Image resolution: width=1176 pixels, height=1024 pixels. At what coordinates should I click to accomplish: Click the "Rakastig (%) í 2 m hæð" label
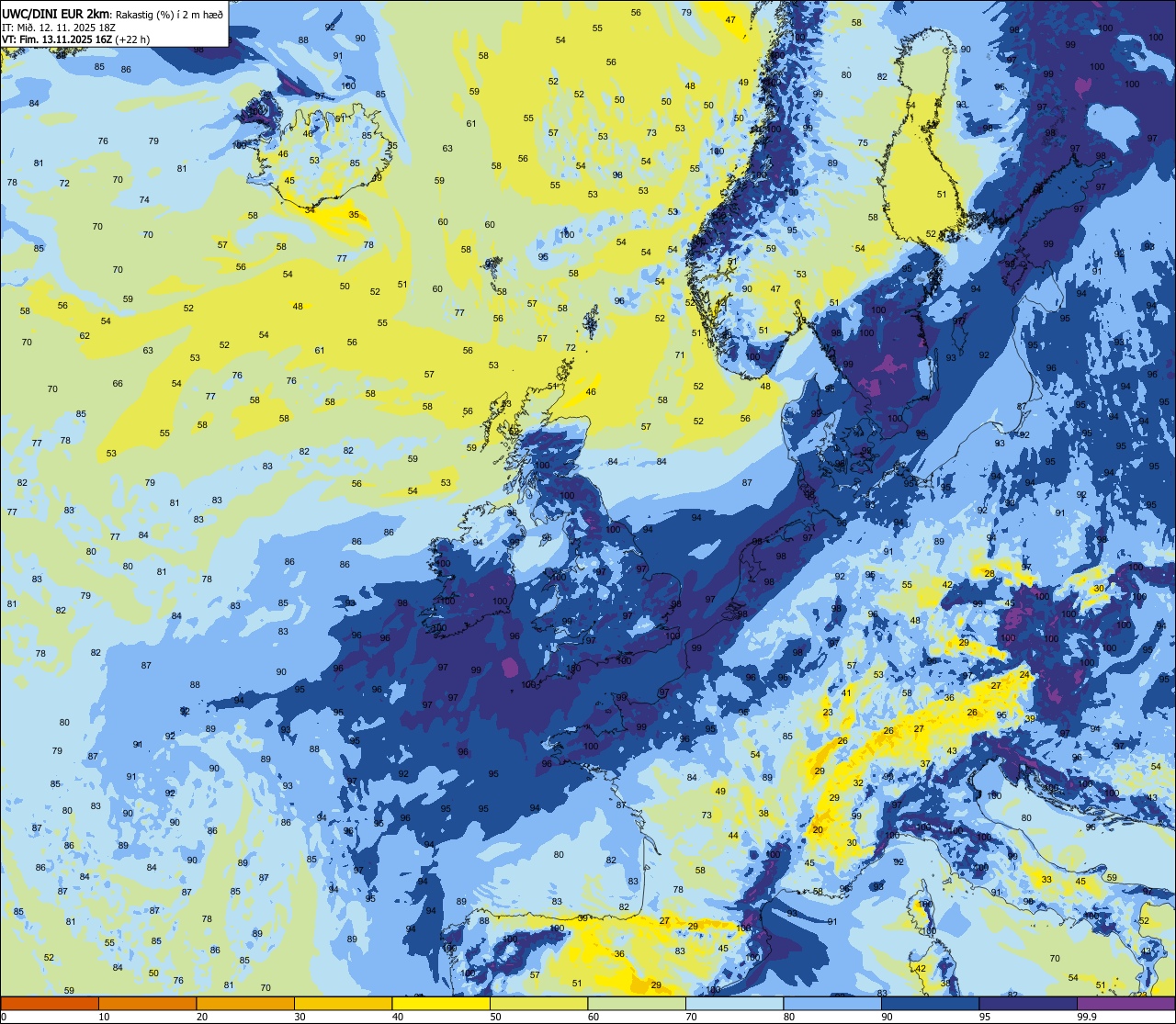(168, 14)
